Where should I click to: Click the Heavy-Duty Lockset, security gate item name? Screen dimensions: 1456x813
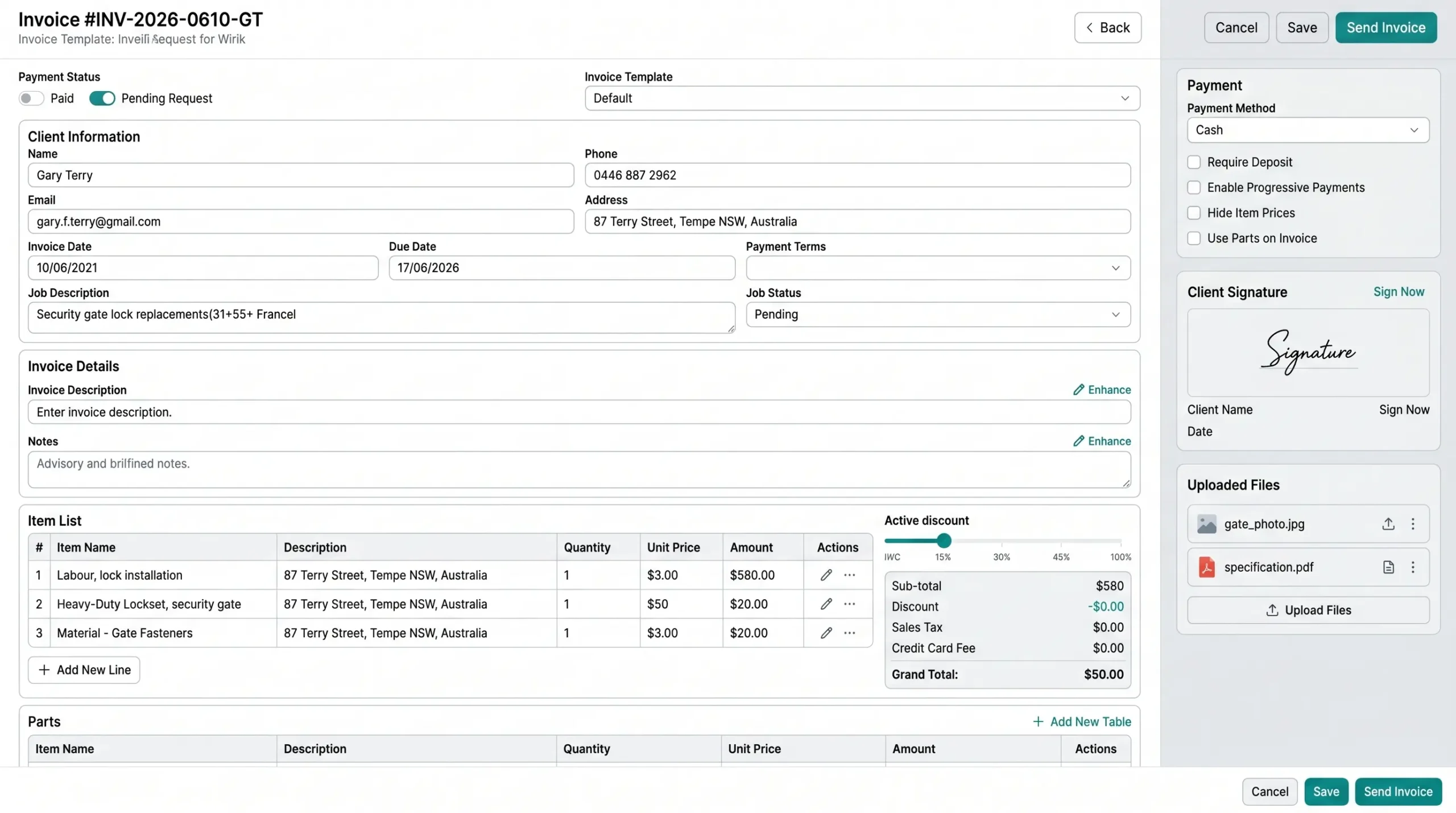click(149, 604)
